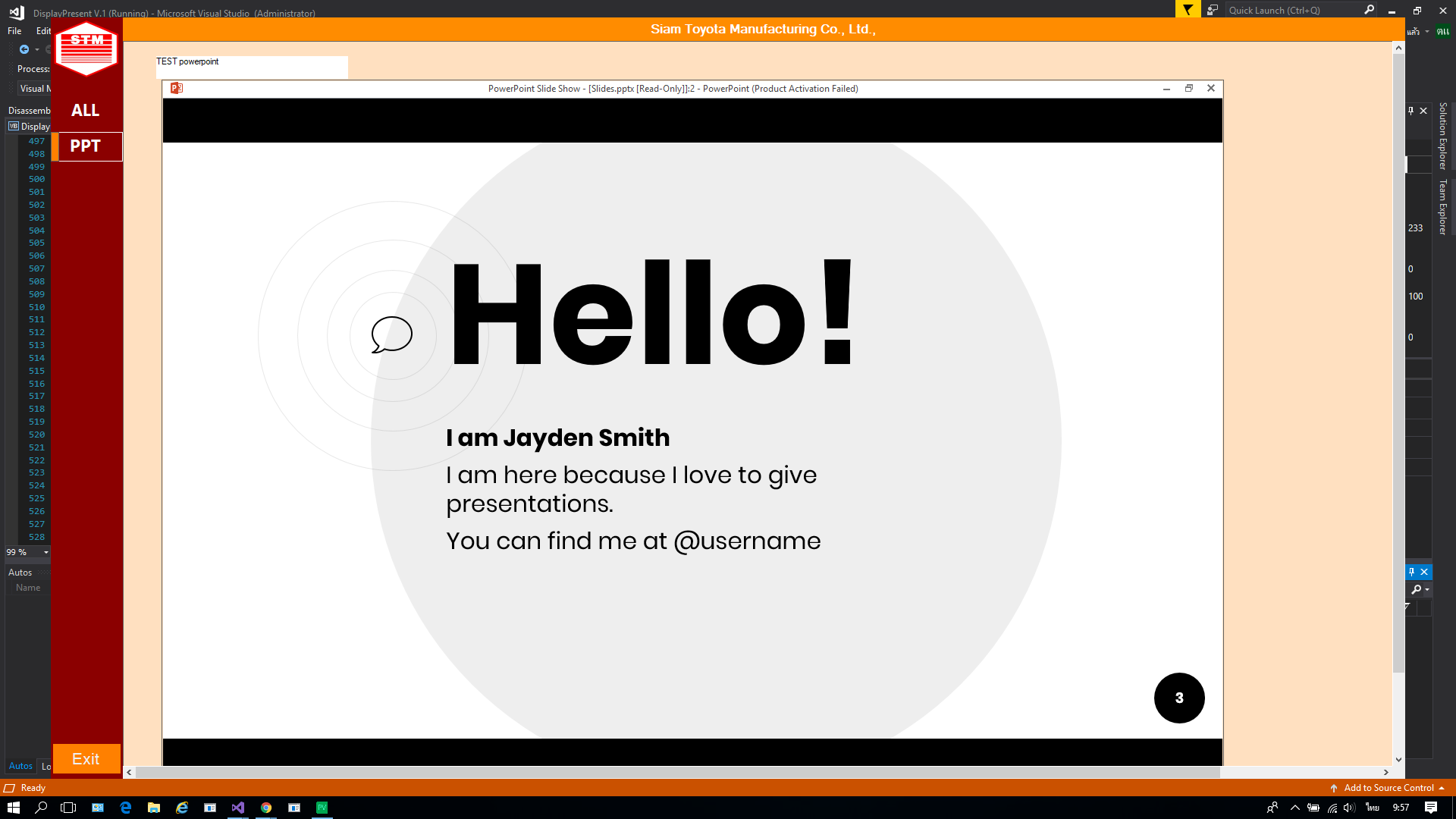1456x819 pixels.
Task: Toggle the pin on the upper right panel
Action: pyautogui.click(x=1410, y=111)
